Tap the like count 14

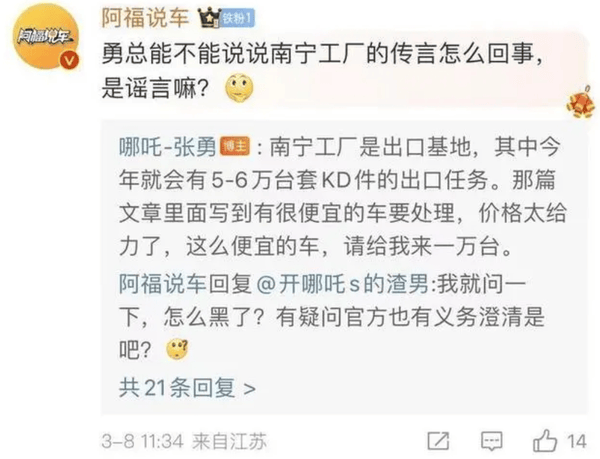pos(577,441)
